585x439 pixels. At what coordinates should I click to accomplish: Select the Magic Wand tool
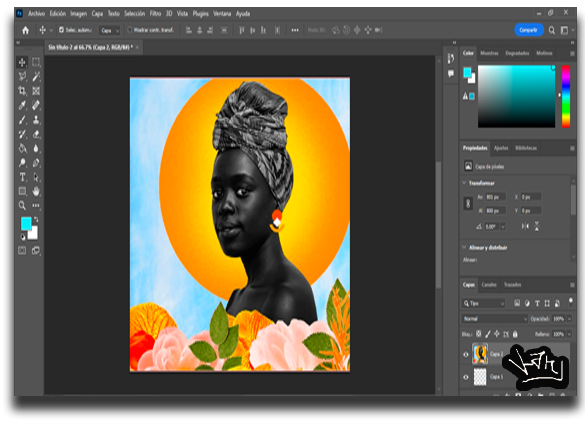36,76
